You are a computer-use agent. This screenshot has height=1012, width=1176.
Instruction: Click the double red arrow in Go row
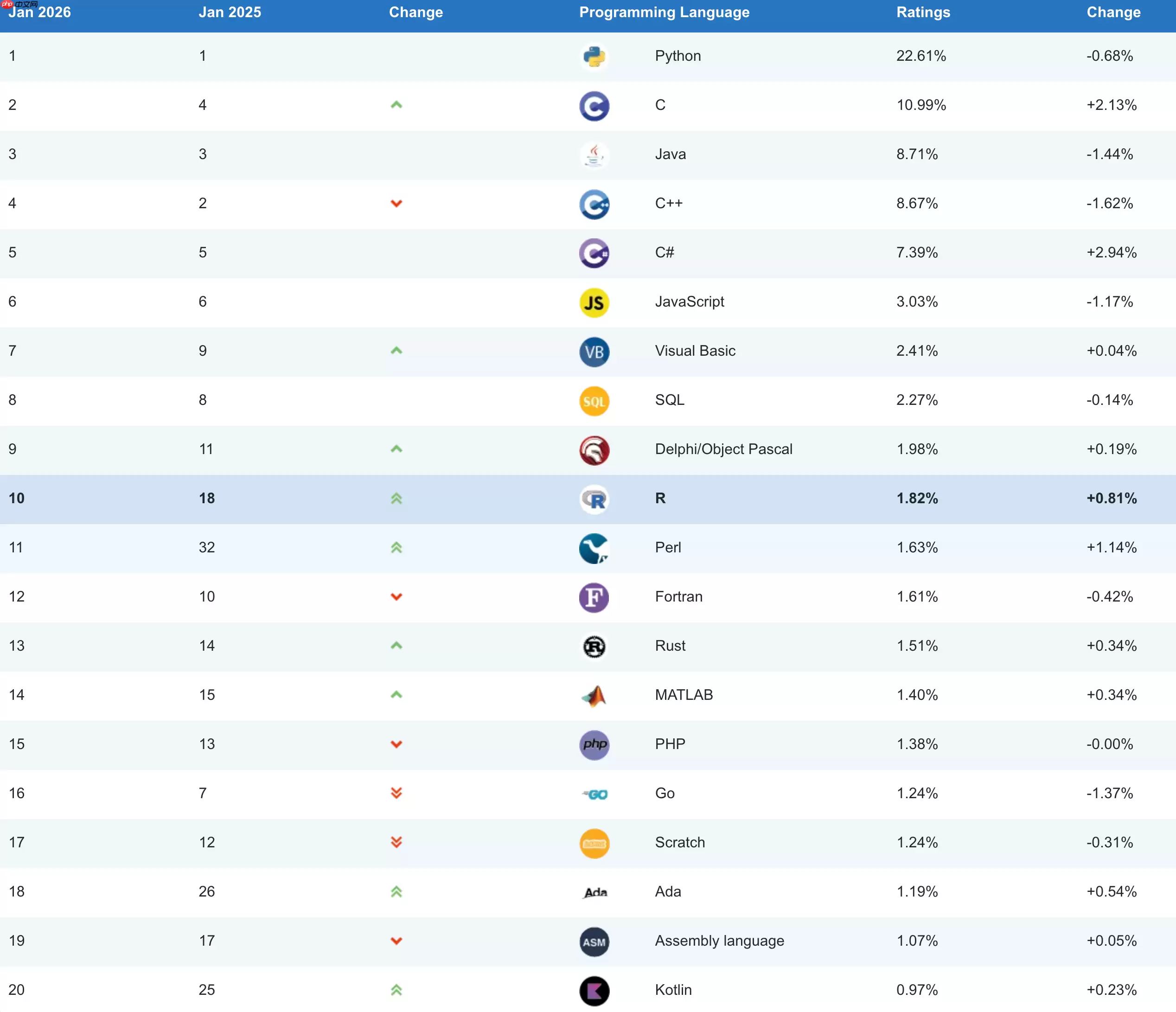point(396,793)
